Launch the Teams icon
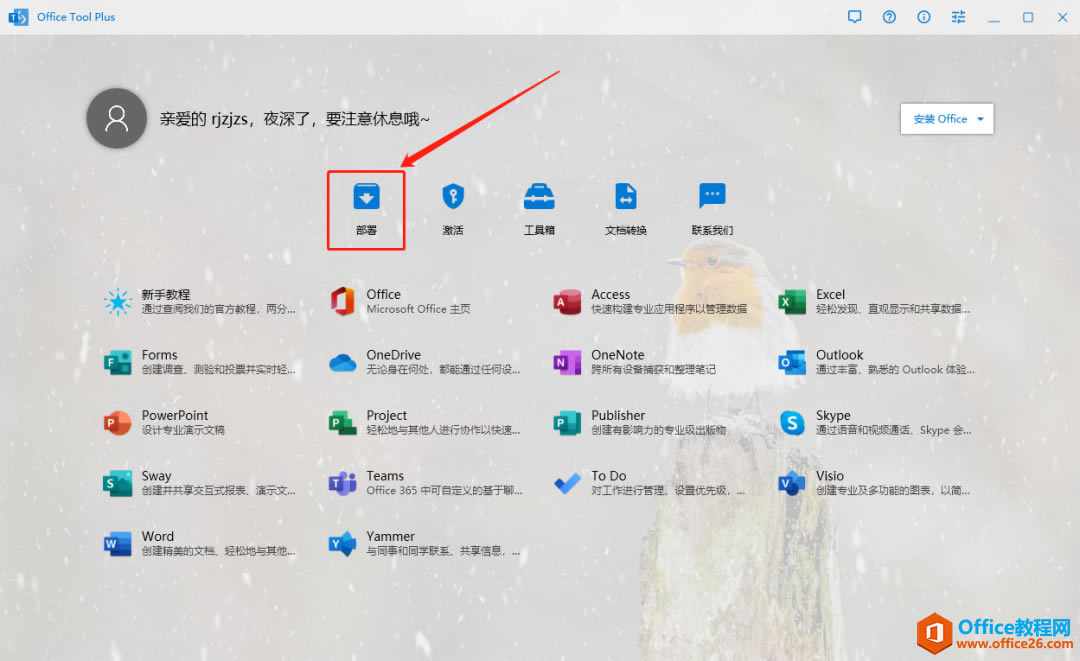The image size is (1080, 661). coord(342,483)
